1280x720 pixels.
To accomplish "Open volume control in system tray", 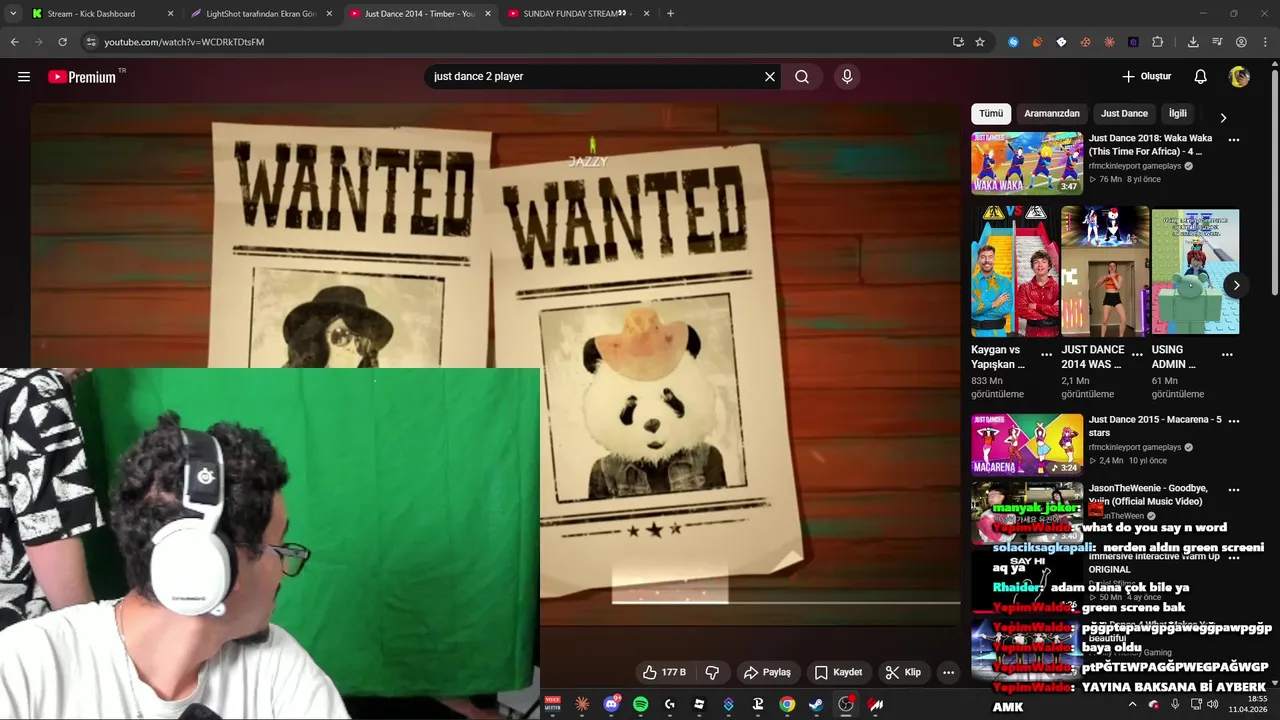I will [x=1213, y=704].
